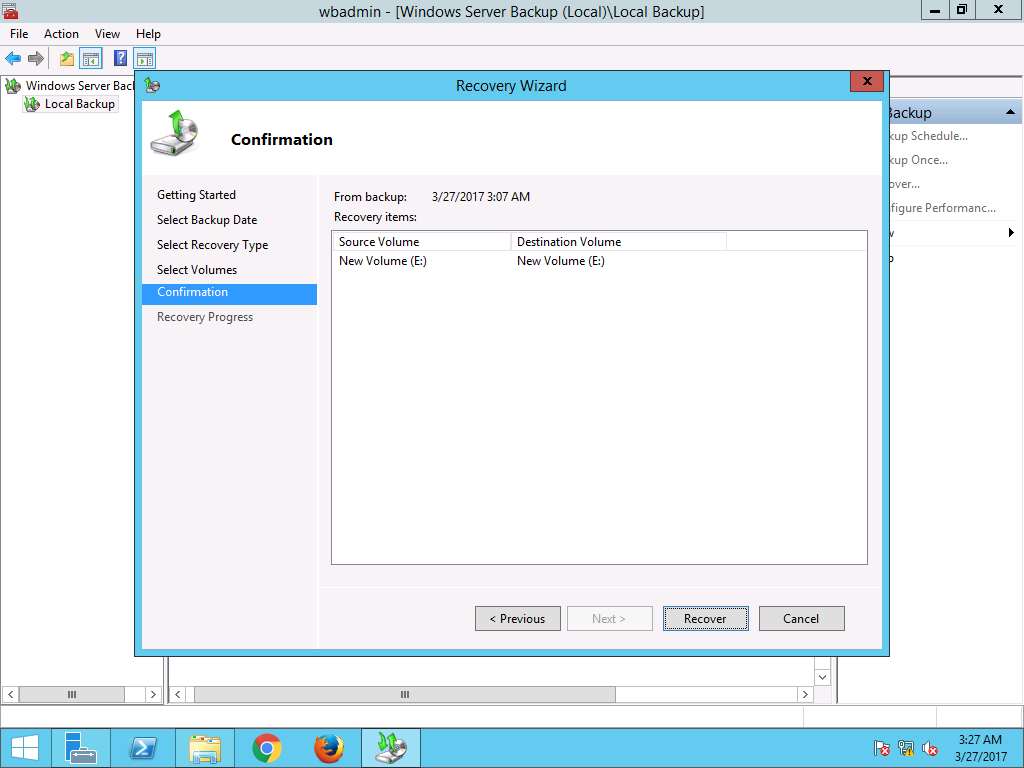Click the Source Volume column header
Screen dimensions: 1024x768
tap(421, 242)
